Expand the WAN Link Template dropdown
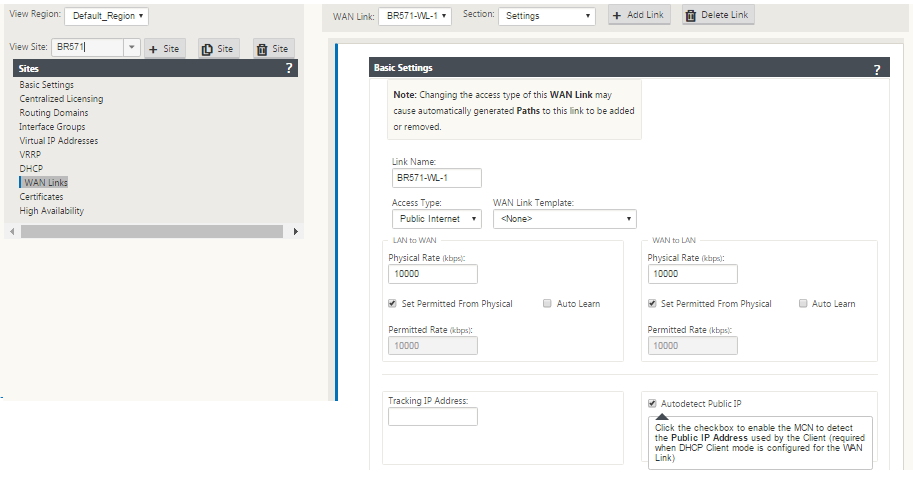913x481 pixels. (x=565, y=219)
